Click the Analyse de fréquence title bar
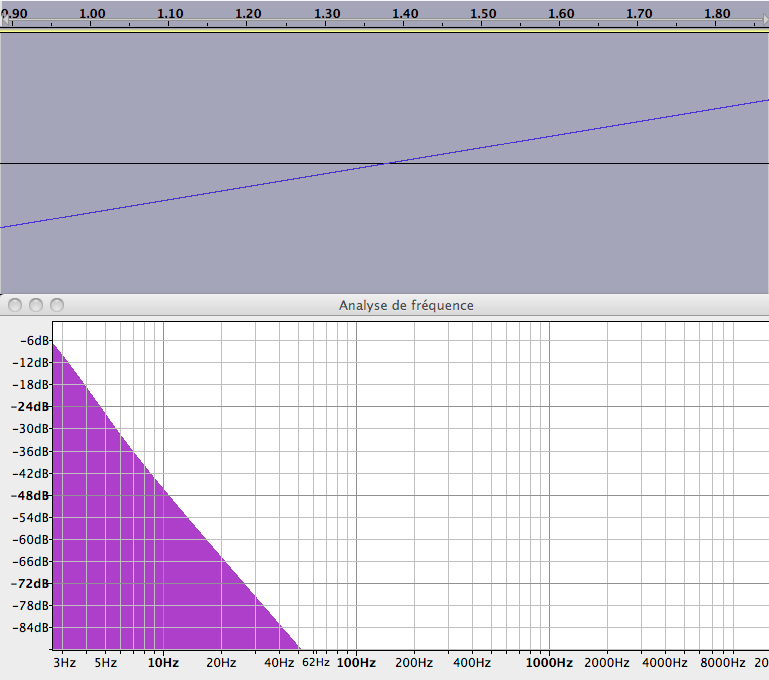769x680 pixels. 406,305
